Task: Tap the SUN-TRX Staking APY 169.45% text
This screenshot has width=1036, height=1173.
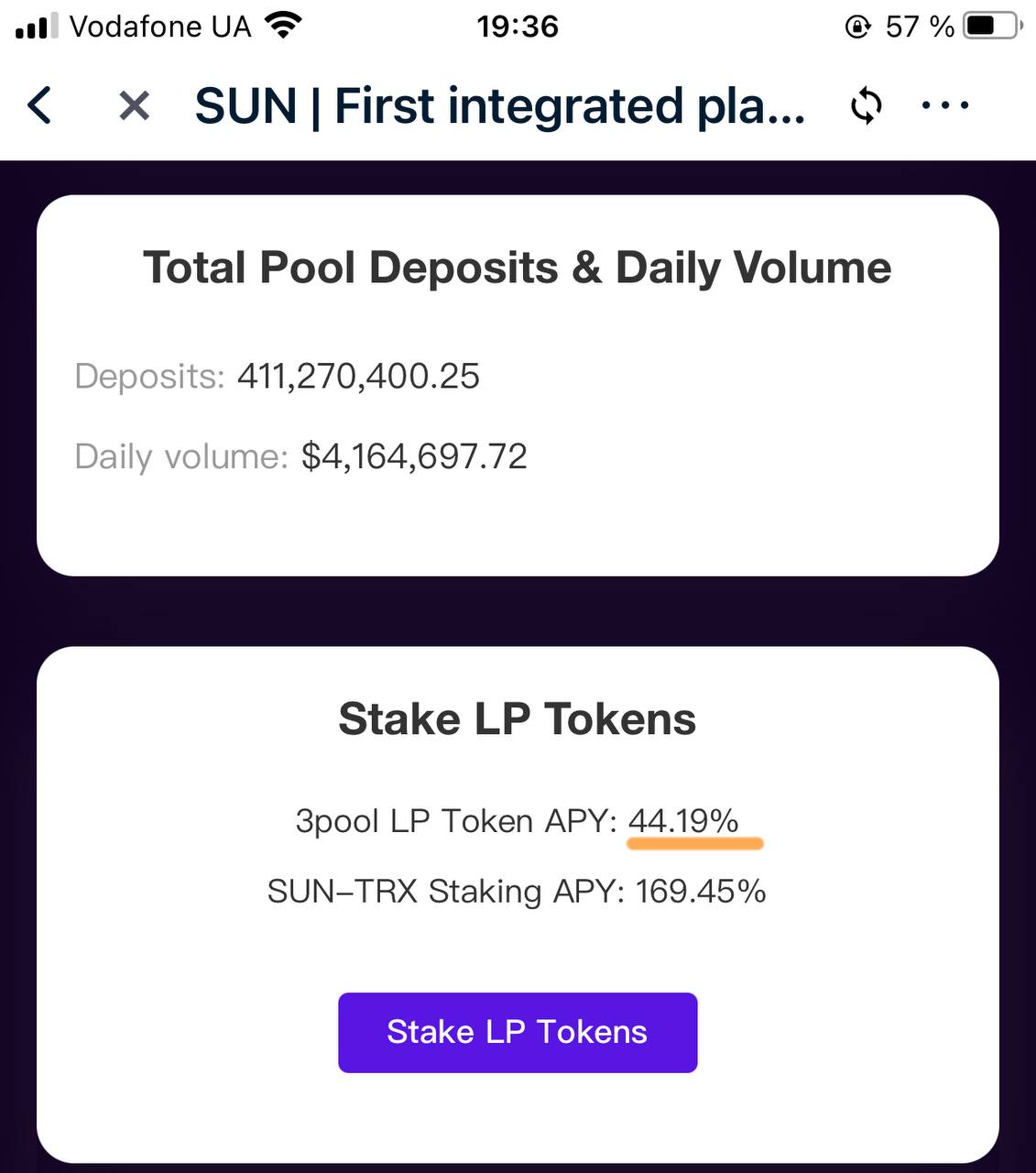Action: click(x=517, y=891)
